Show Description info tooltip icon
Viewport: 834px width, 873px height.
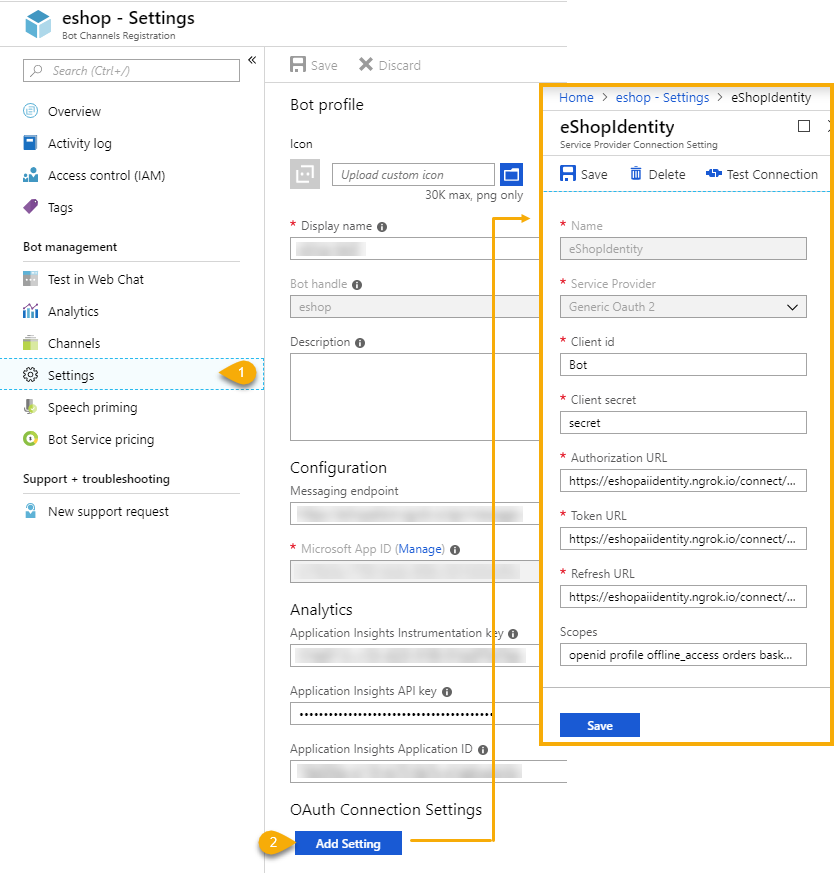click(360, 342)
